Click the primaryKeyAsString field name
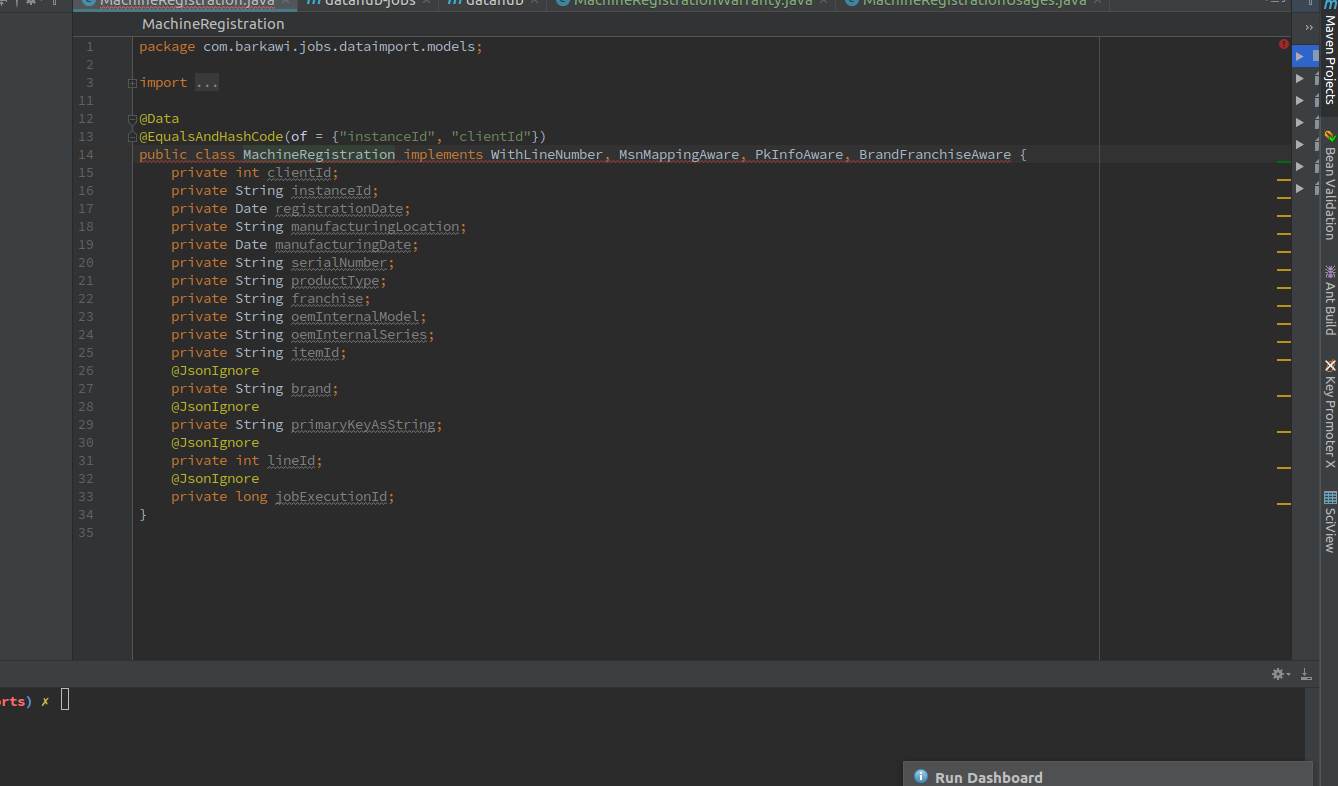 [x=363, y=425]
